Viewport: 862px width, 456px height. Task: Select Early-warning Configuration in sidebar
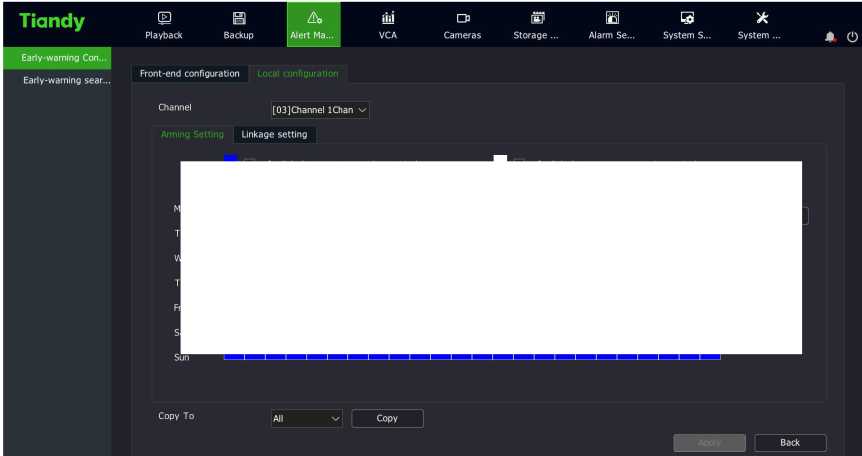(57, 58)
